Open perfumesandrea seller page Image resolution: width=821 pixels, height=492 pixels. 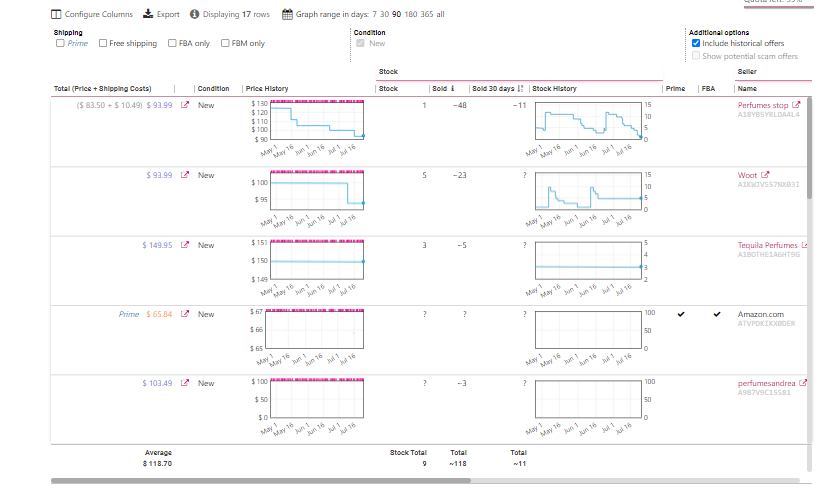(766, 383)
